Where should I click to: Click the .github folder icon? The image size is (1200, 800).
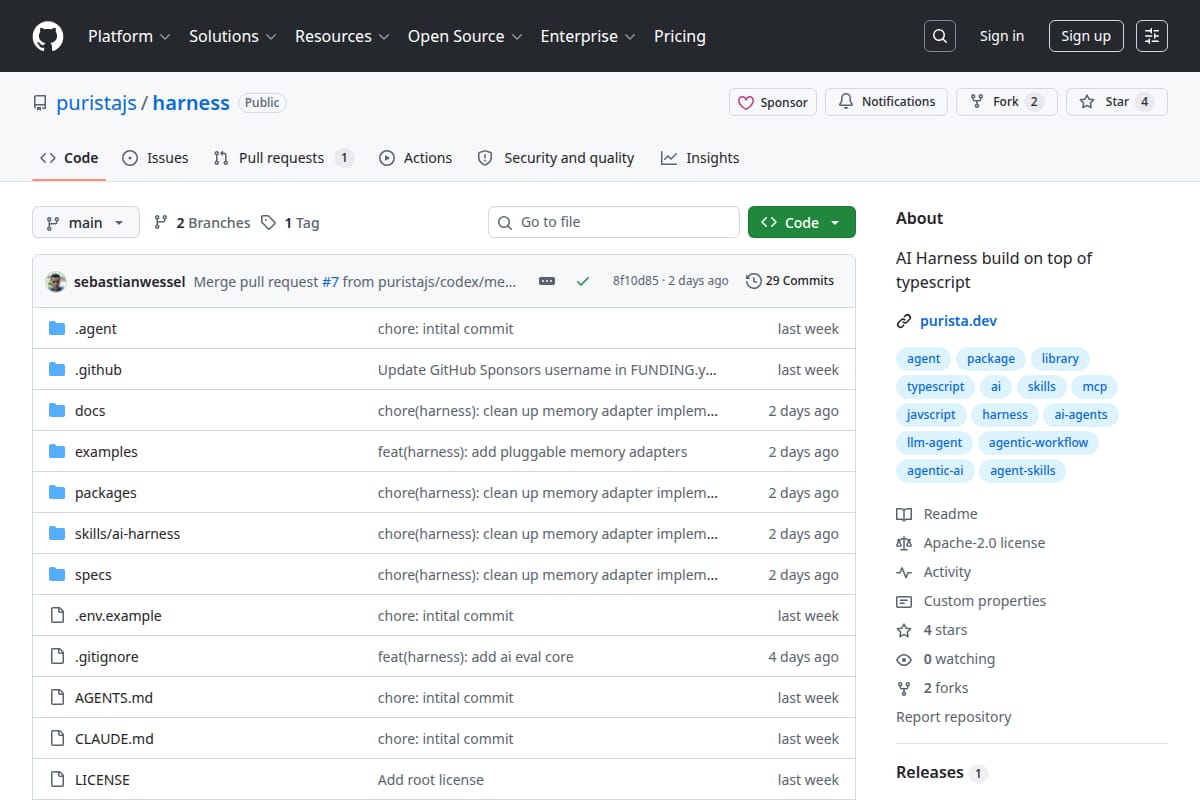[57, 370]
